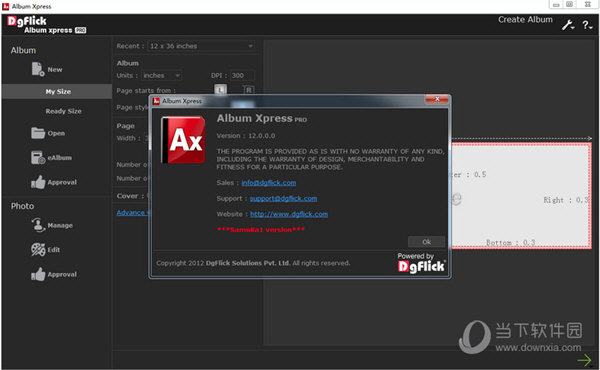This screenshot has width=600, height=370.
Task: Click the Open label in sidebar
Action: [x=56, y=133]
